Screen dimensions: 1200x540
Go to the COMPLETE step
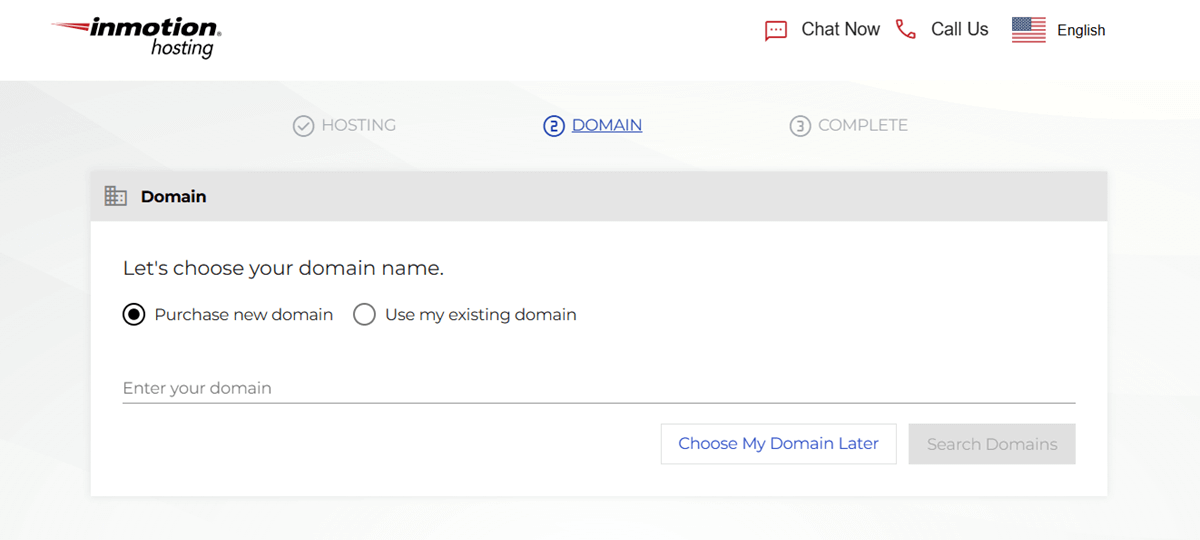click(863, 125)
